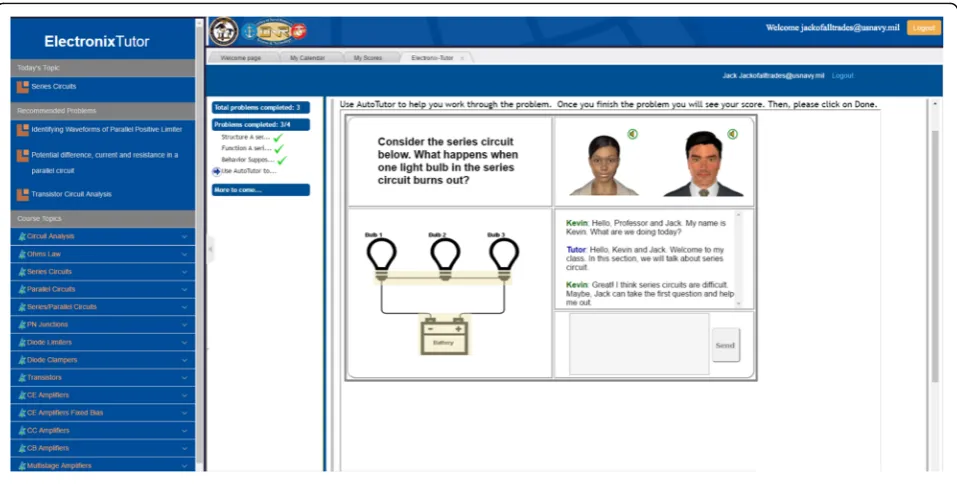Screen dimensions: 957x484
Task: Click the left sidebar vertical scrollbar
Action: [x=198, y=244]
